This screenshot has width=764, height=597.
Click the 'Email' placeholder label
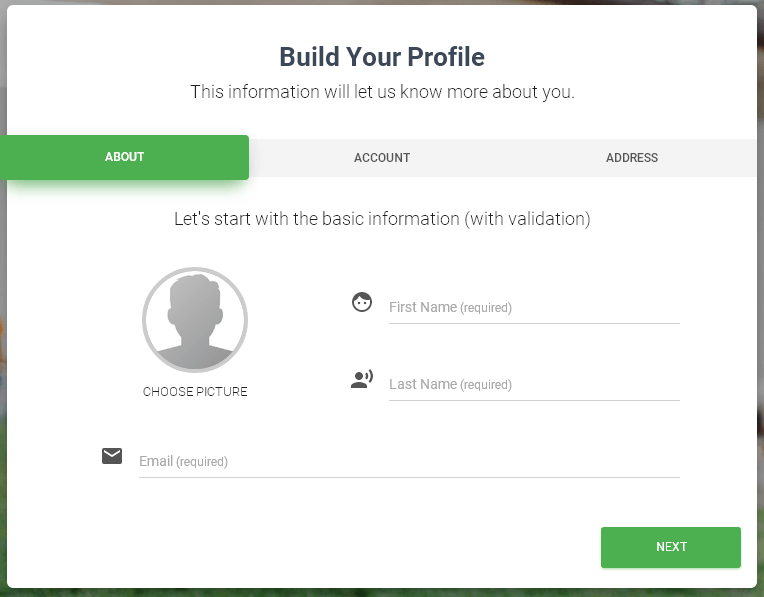click(156, 461)
